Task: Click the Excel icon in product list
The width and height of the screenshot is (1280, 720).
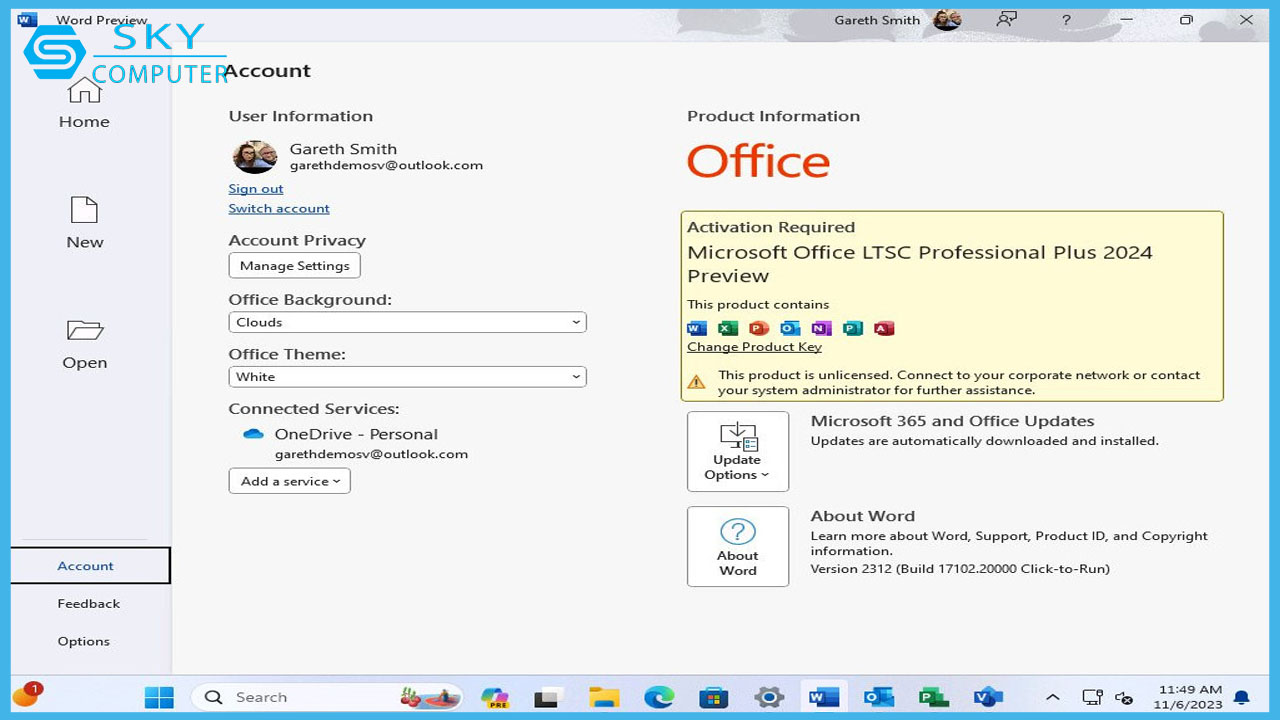Action: (728, 328)
